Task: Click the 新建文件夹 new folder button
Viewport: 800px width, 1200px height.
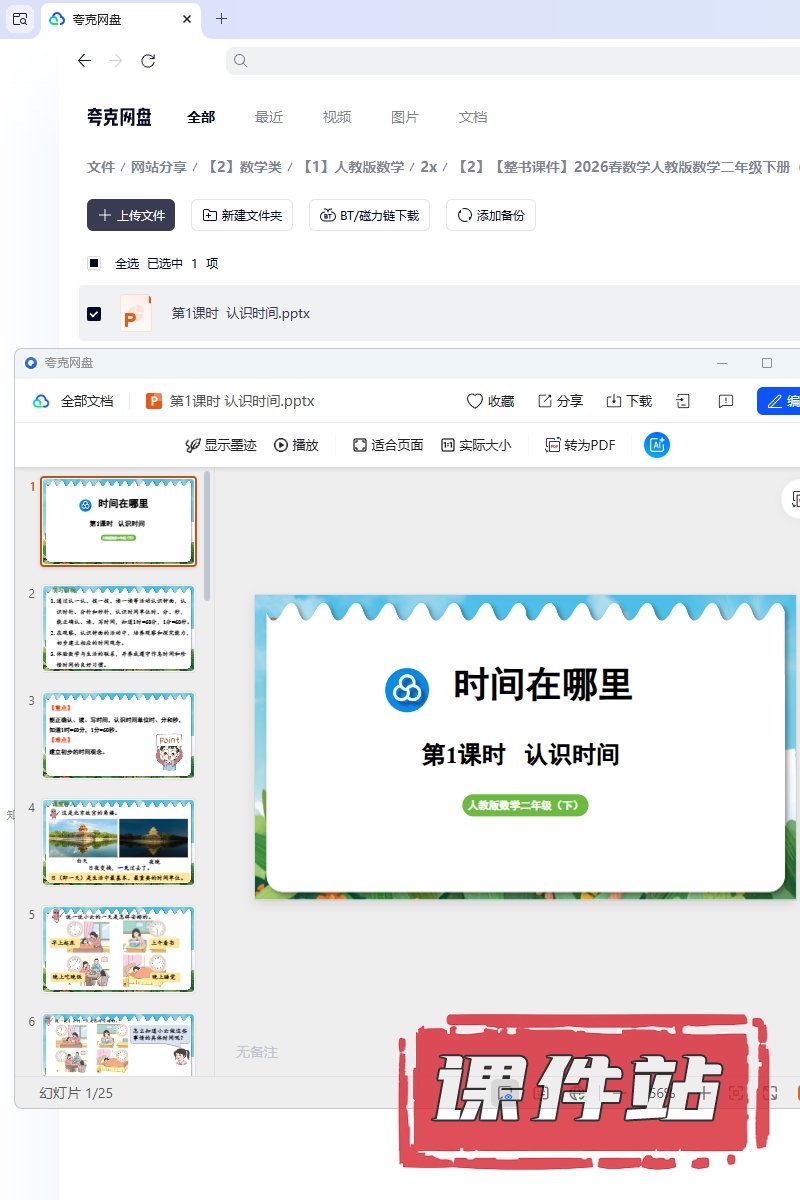Action: point(242,215)
